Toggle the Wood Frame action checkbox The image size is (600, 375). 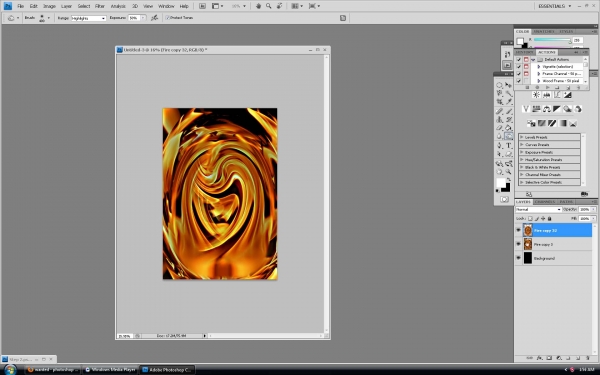tap(518, 81)
